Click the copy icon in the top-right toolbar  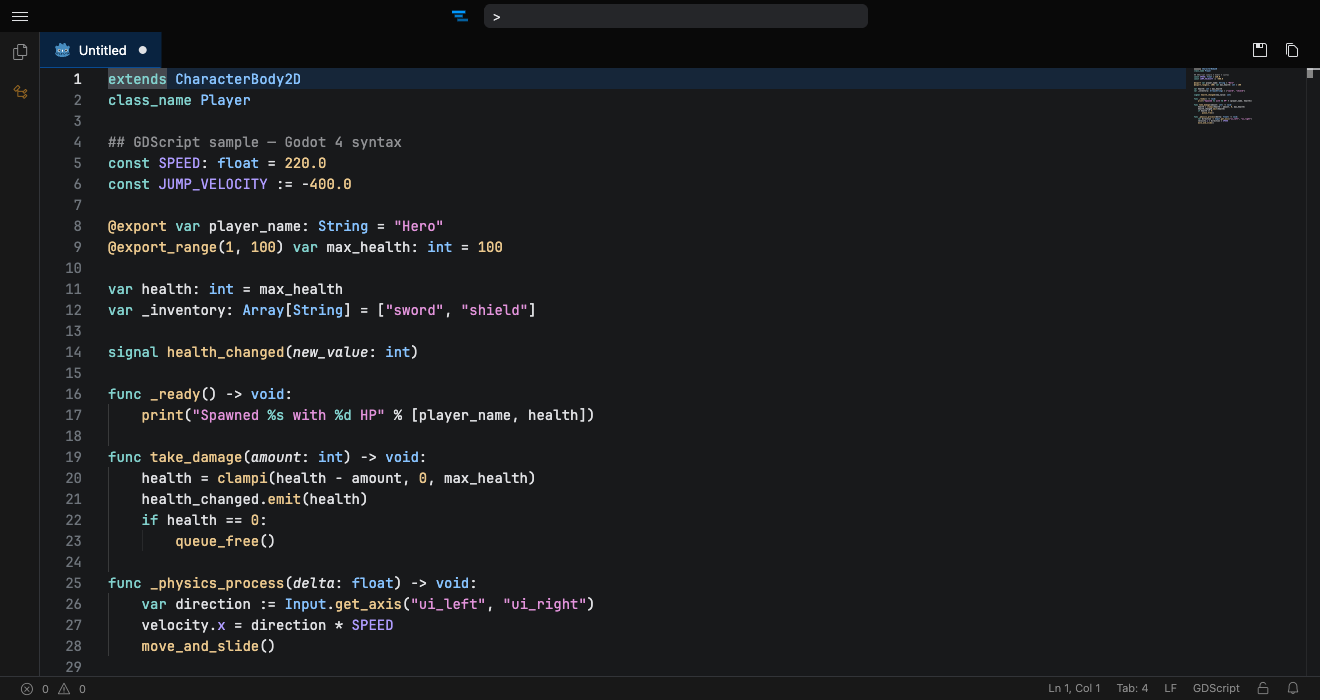(1292, 50)
